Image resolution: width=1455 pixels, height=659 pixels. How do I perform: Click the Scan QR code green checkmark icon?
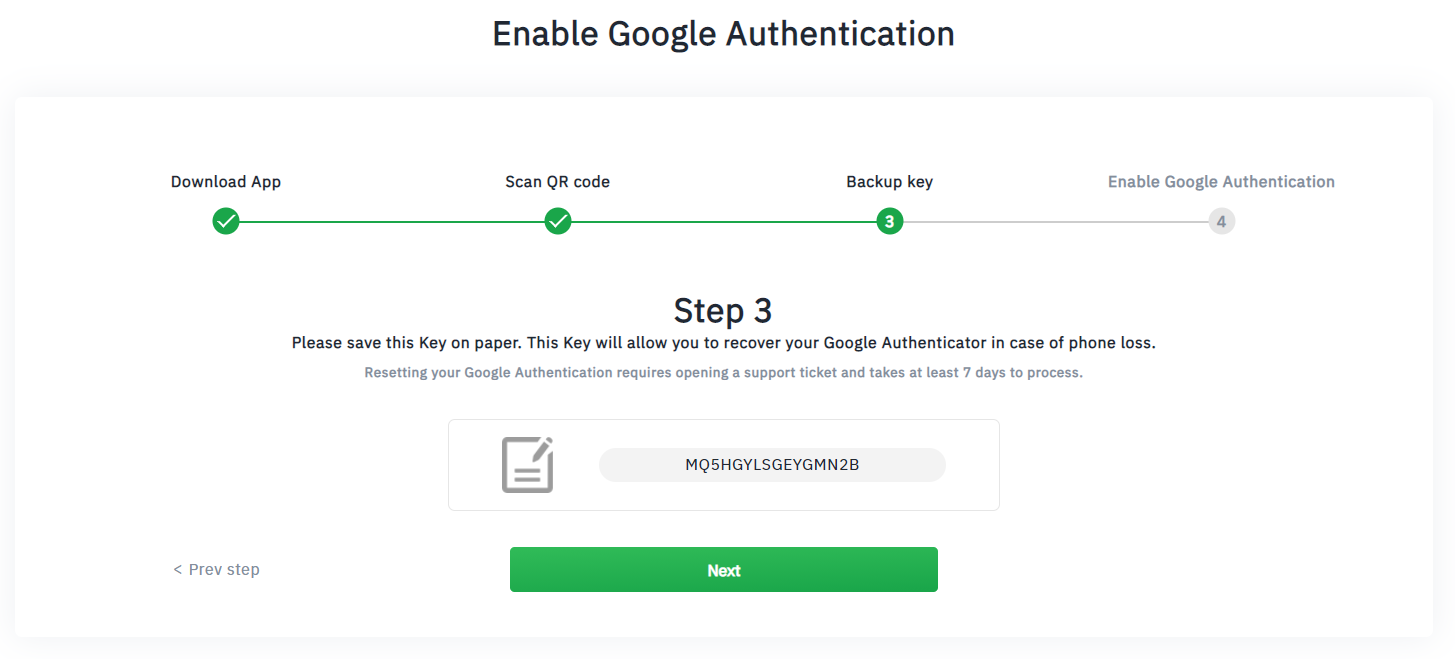click(x=558, y=221)
